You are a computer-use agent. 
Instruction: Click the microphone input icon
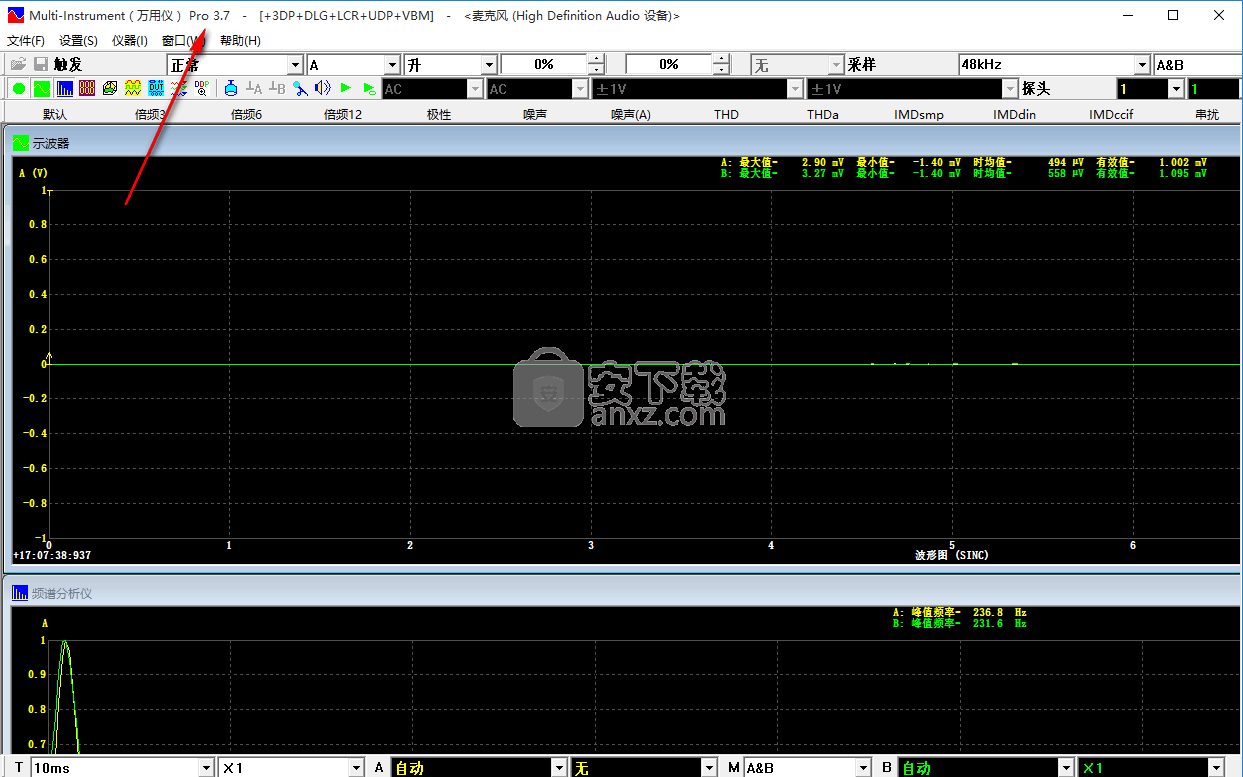tap(300, 89)
